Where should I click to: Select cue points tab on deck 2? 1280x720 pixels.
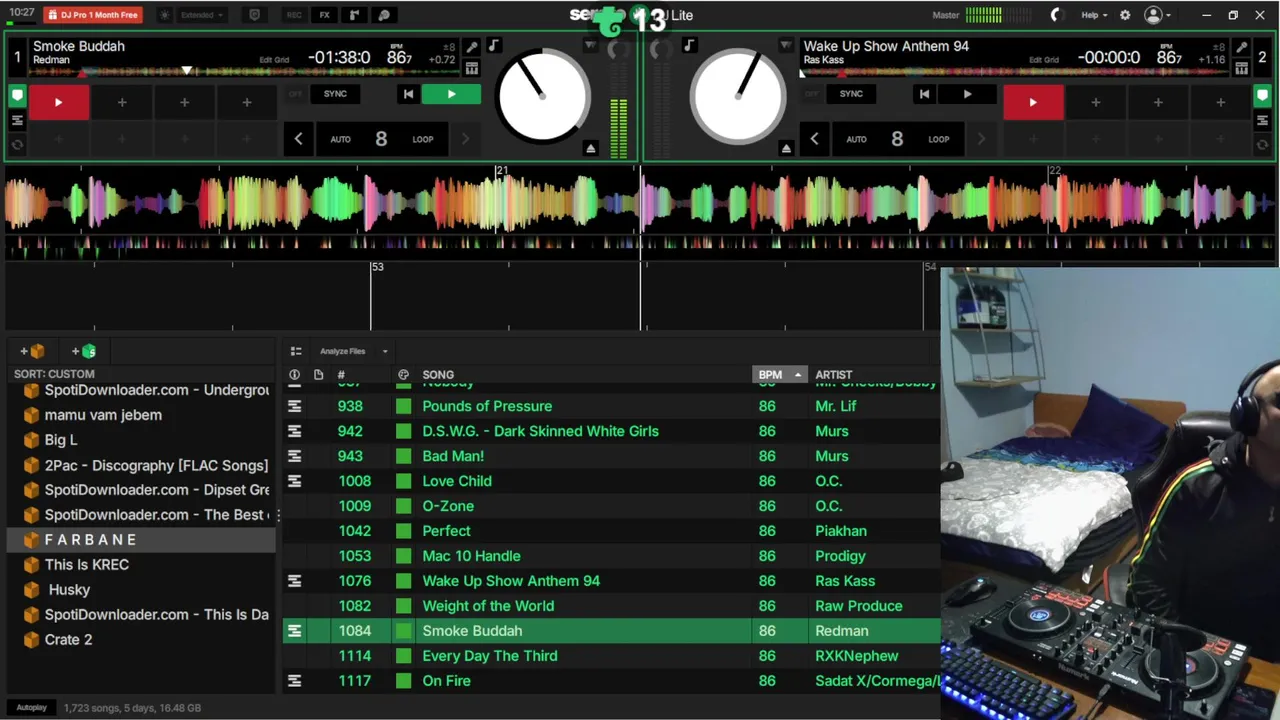1262,96
